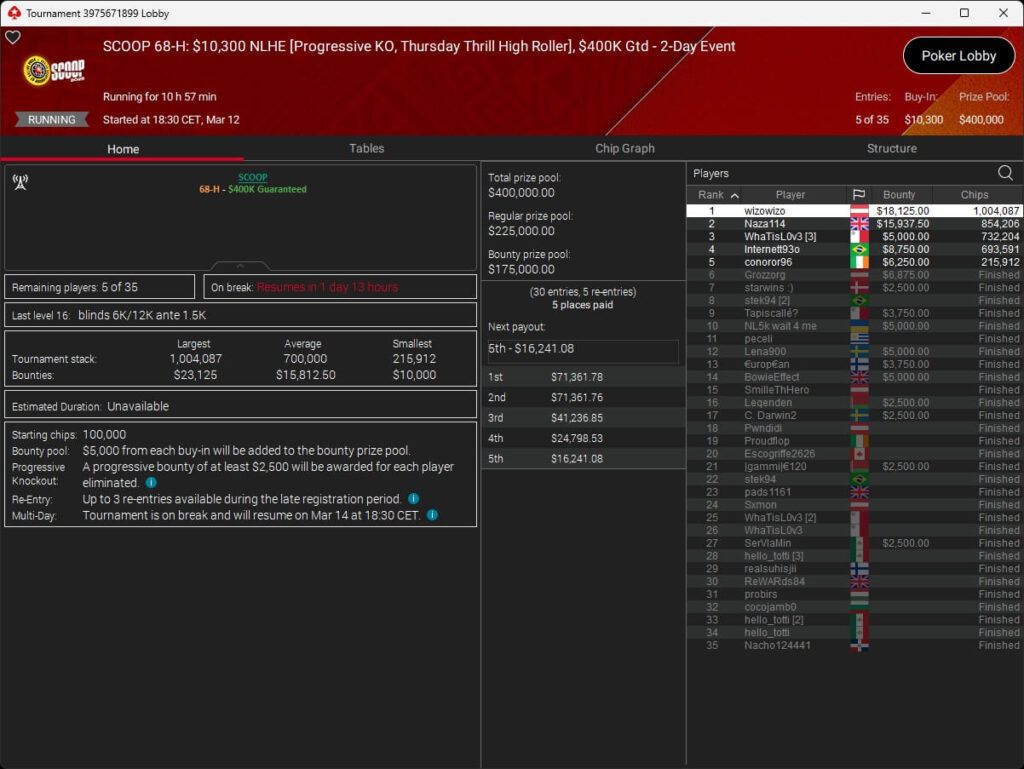The image size is (1024, 769).
Task: Go to the Structure tab
Action: pos(891,148)
